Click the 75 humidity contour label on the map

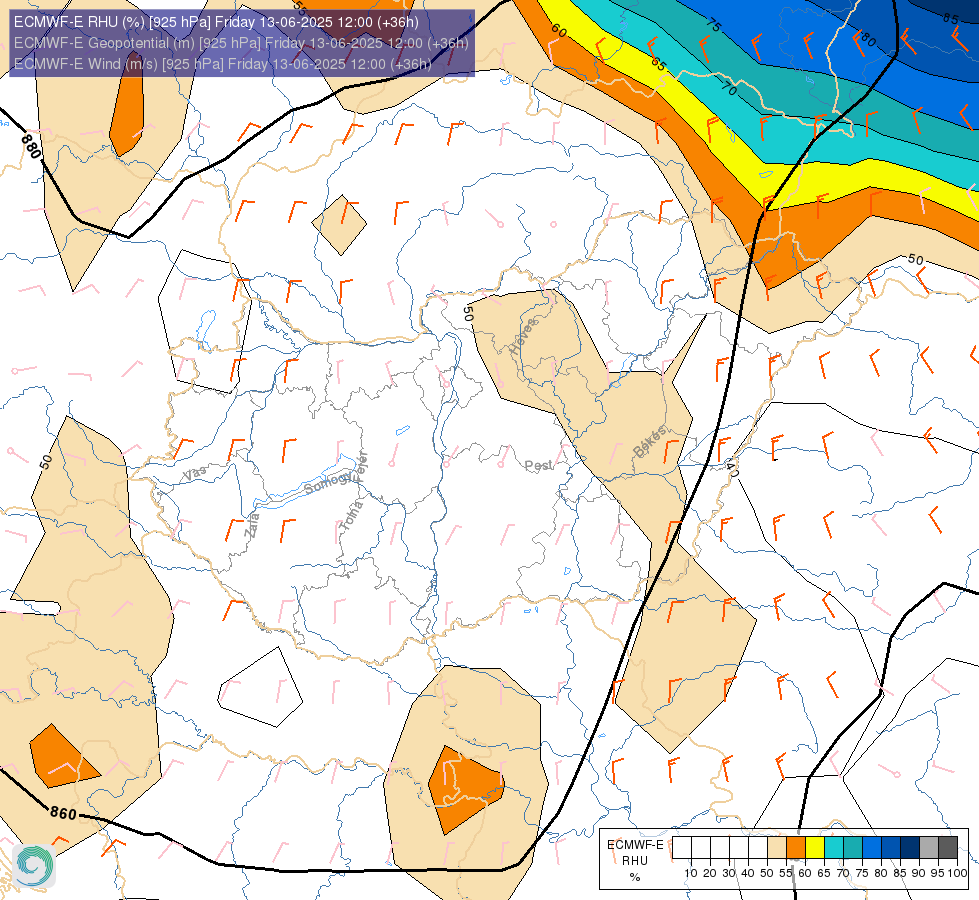[x=714, y=24]
